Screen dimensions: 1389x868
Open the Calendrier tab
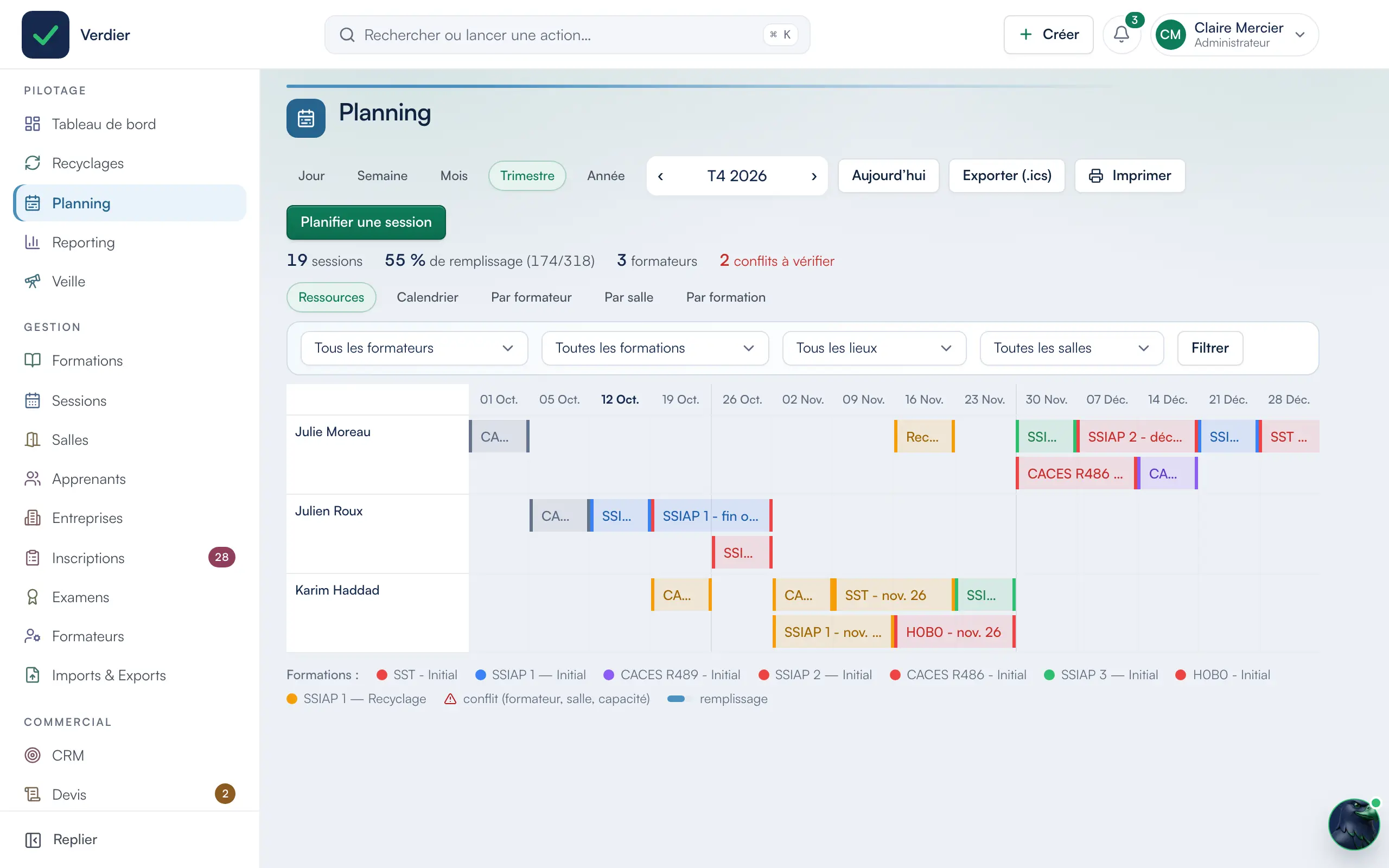427,297
